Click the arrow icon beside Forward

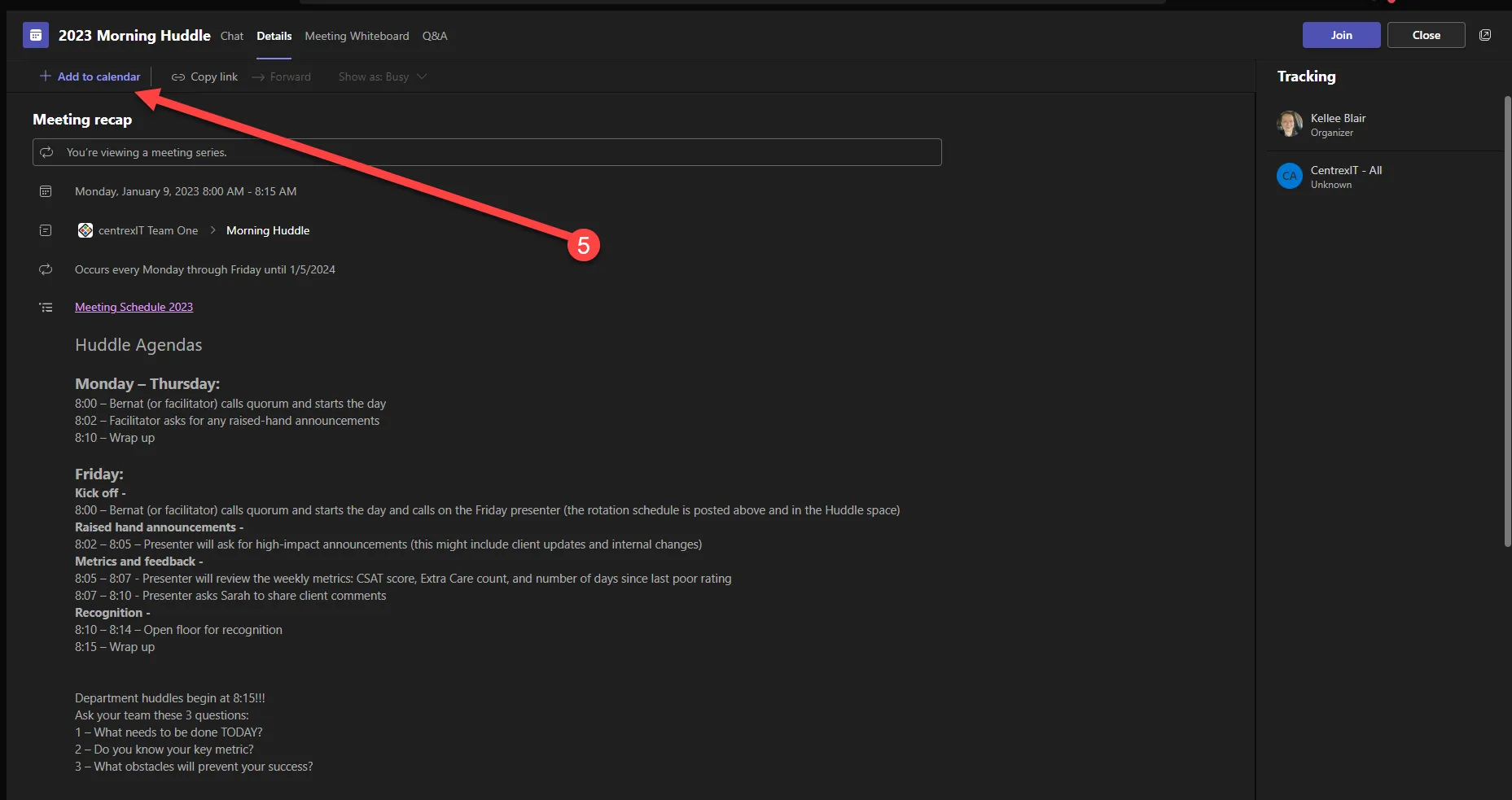(x=258, y=77)
